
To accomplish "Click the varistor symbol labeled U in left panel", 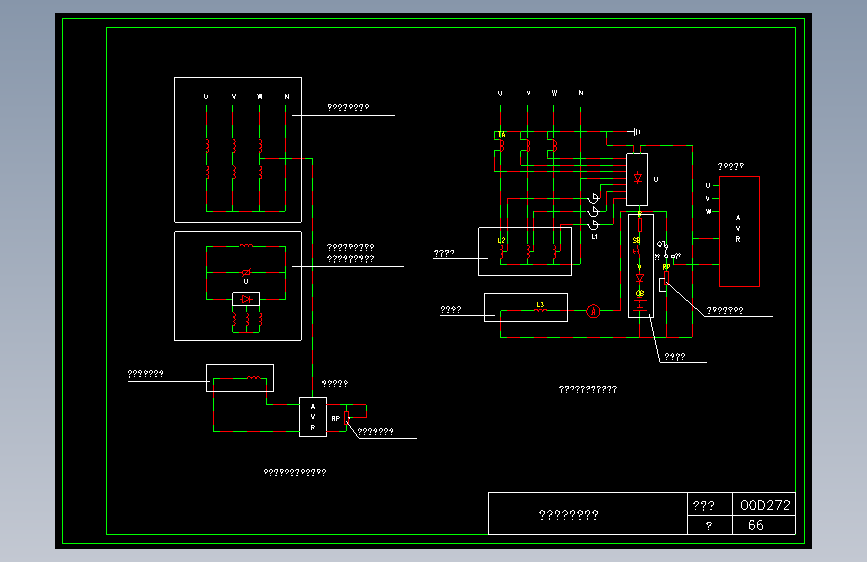I will pyautogui.click(x=246, y=272).
